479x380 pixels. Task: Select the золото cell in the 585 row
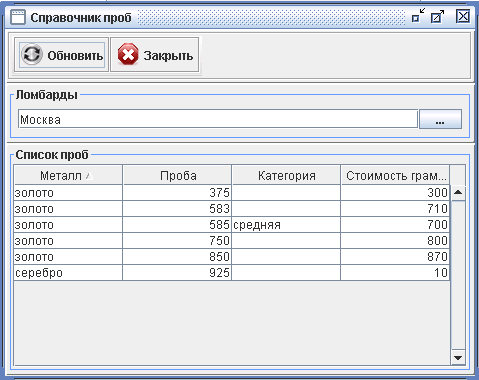click(68, 225)
